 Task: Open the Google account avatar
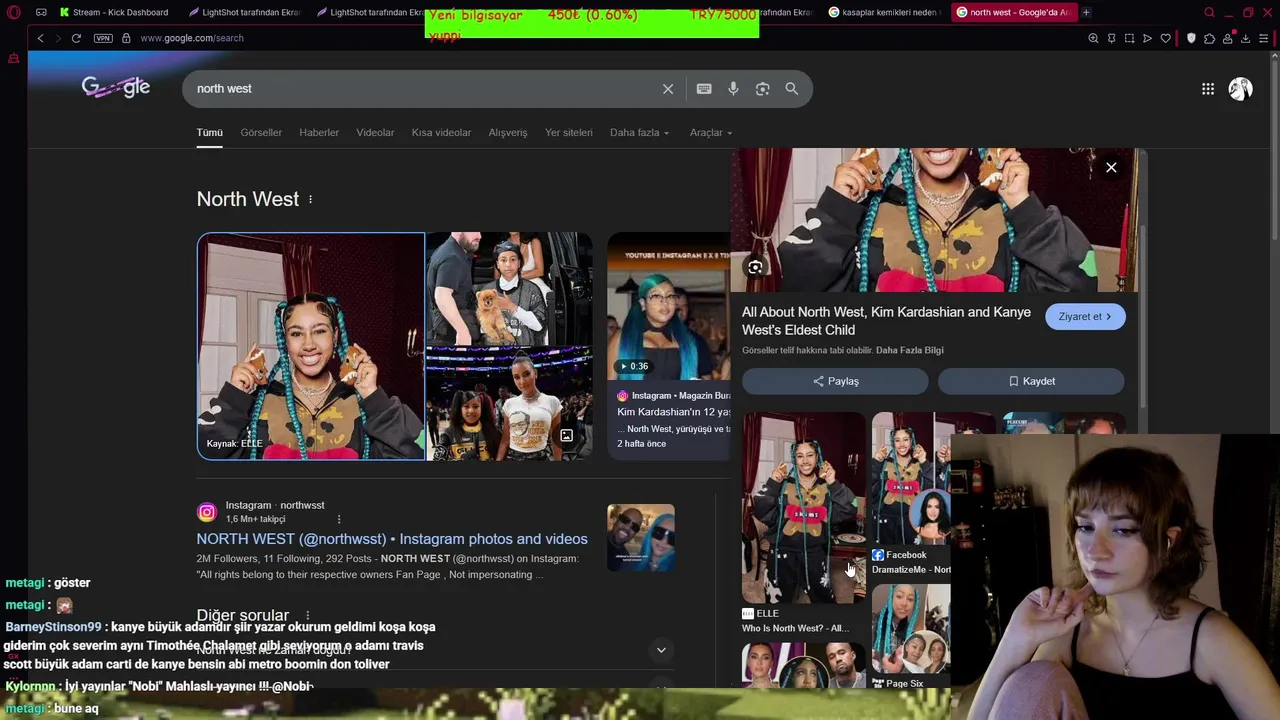(x=1241, y=89)
